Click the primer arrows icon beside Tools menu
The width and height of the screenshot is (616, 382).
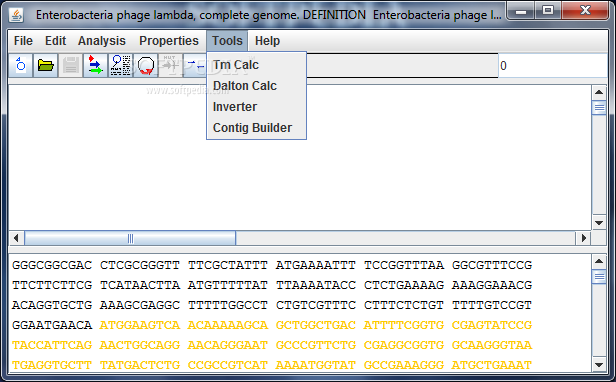pos(195,65)
